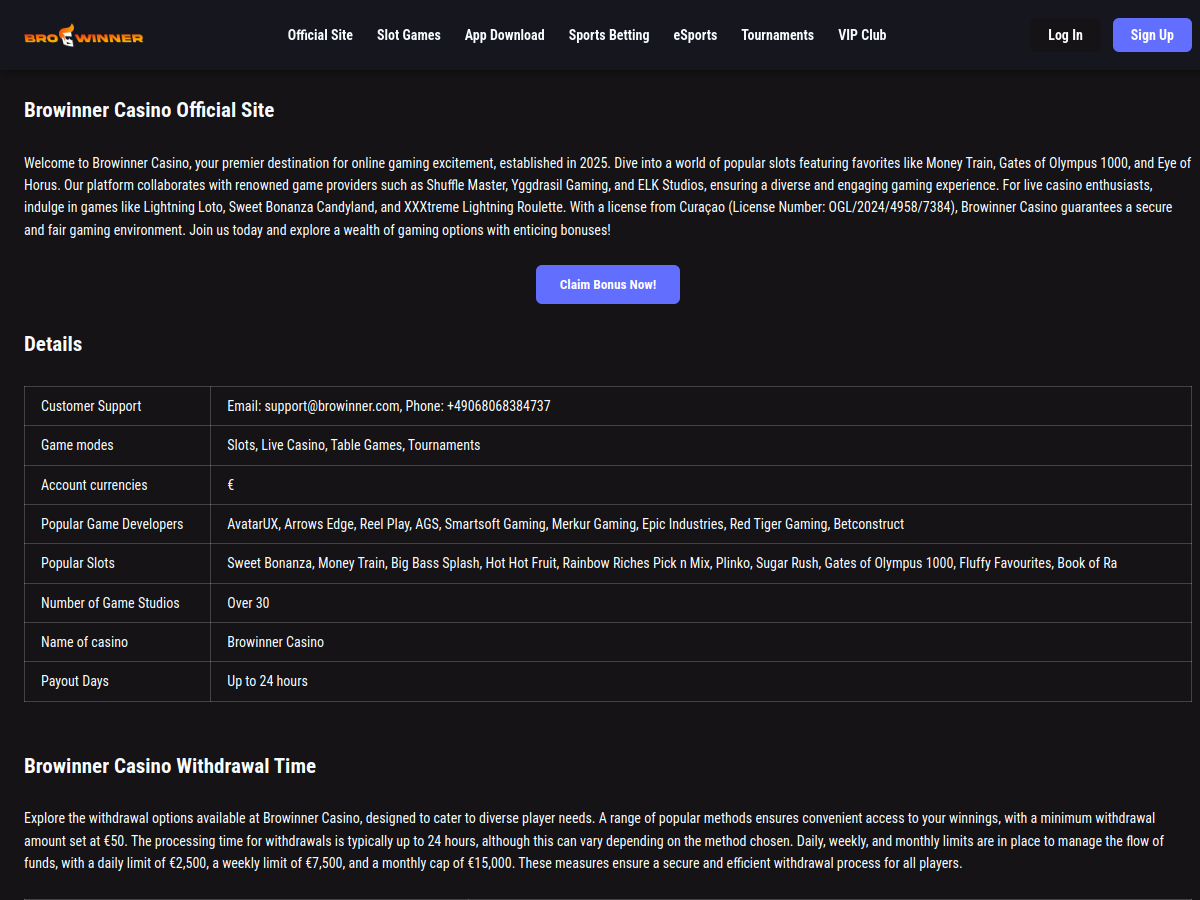Click the welcome paragraph under the Official Site heading
Image resolution: width=1200 pixels, height=900 pixels.
click(x=608, y=196)
